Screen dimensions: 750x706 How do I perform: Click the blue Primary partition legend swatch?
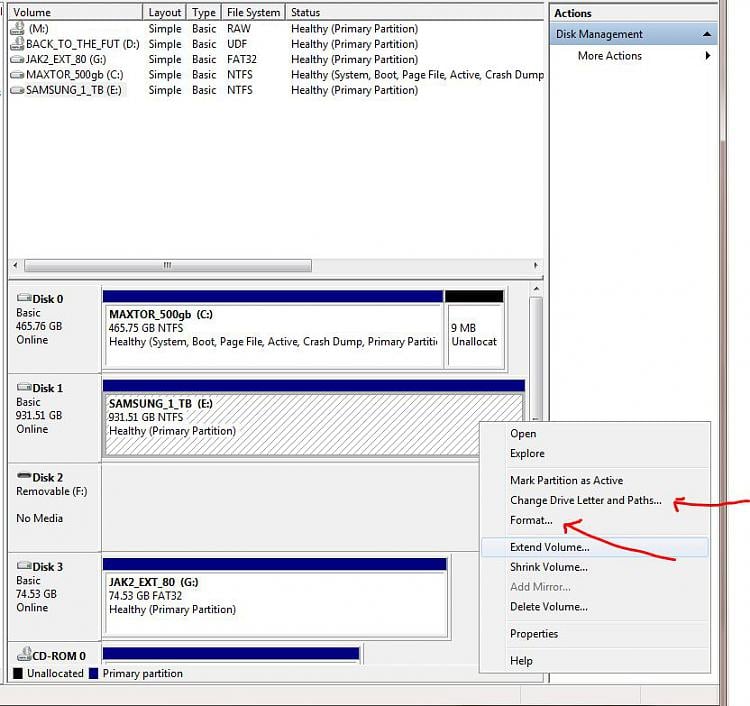tap(94, 673)
